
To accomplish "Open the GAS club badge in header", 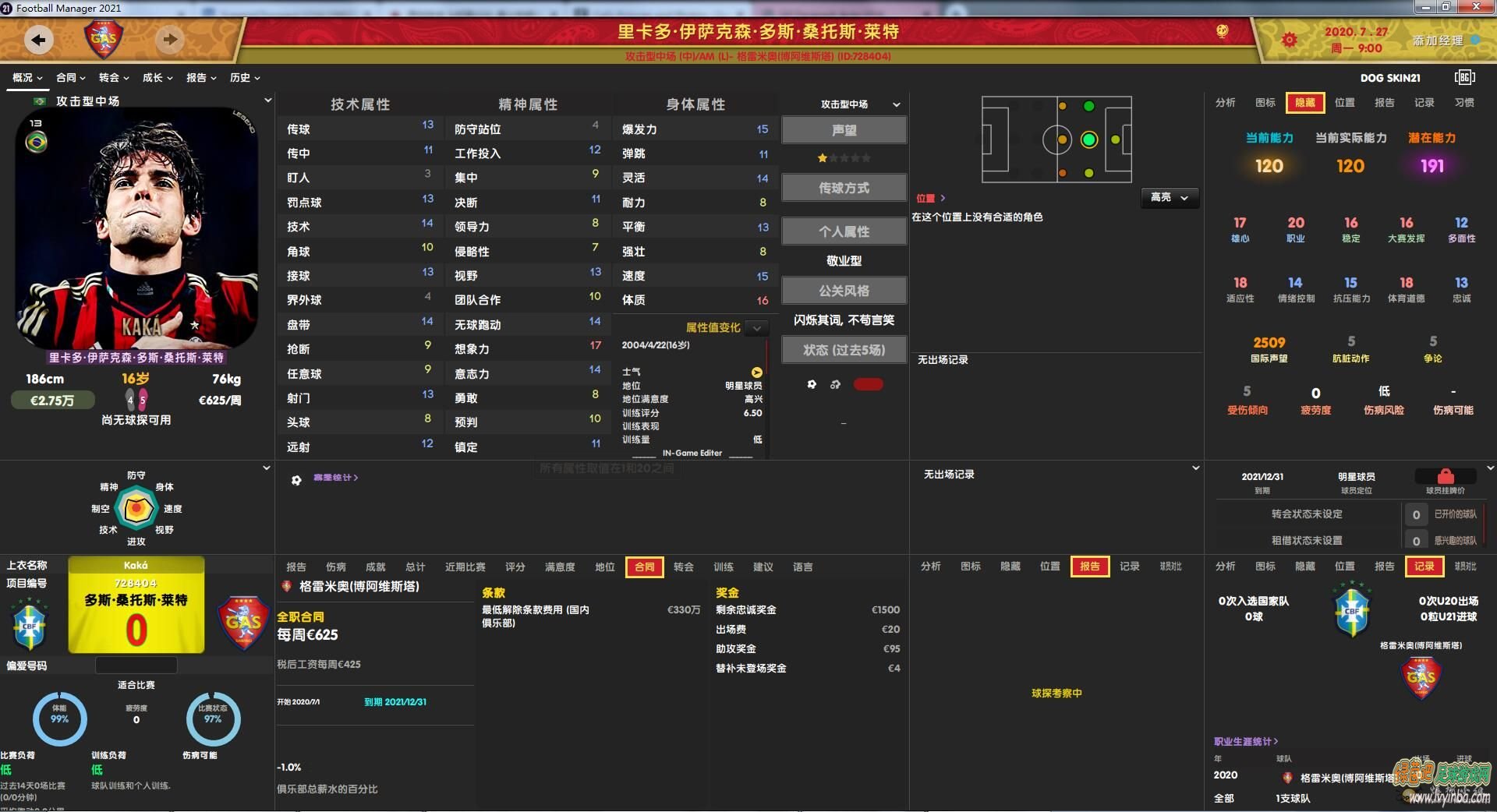I will point(104,38).
